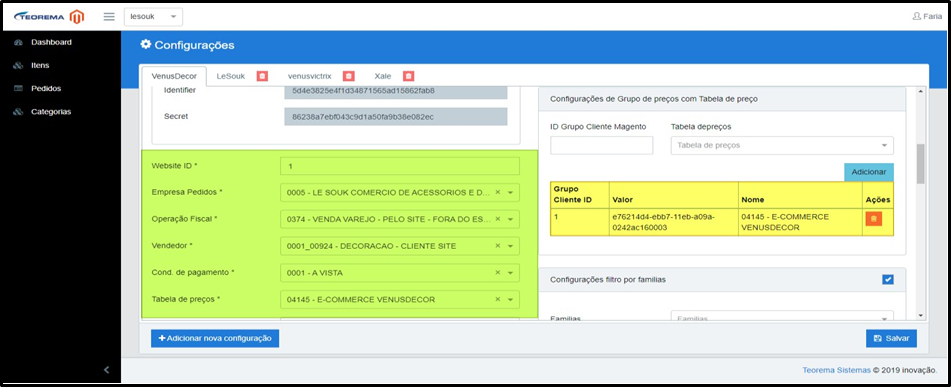Click the Categorias sidebar icon
This screenshot has height=387, width=951.
[x=18, y=112]
